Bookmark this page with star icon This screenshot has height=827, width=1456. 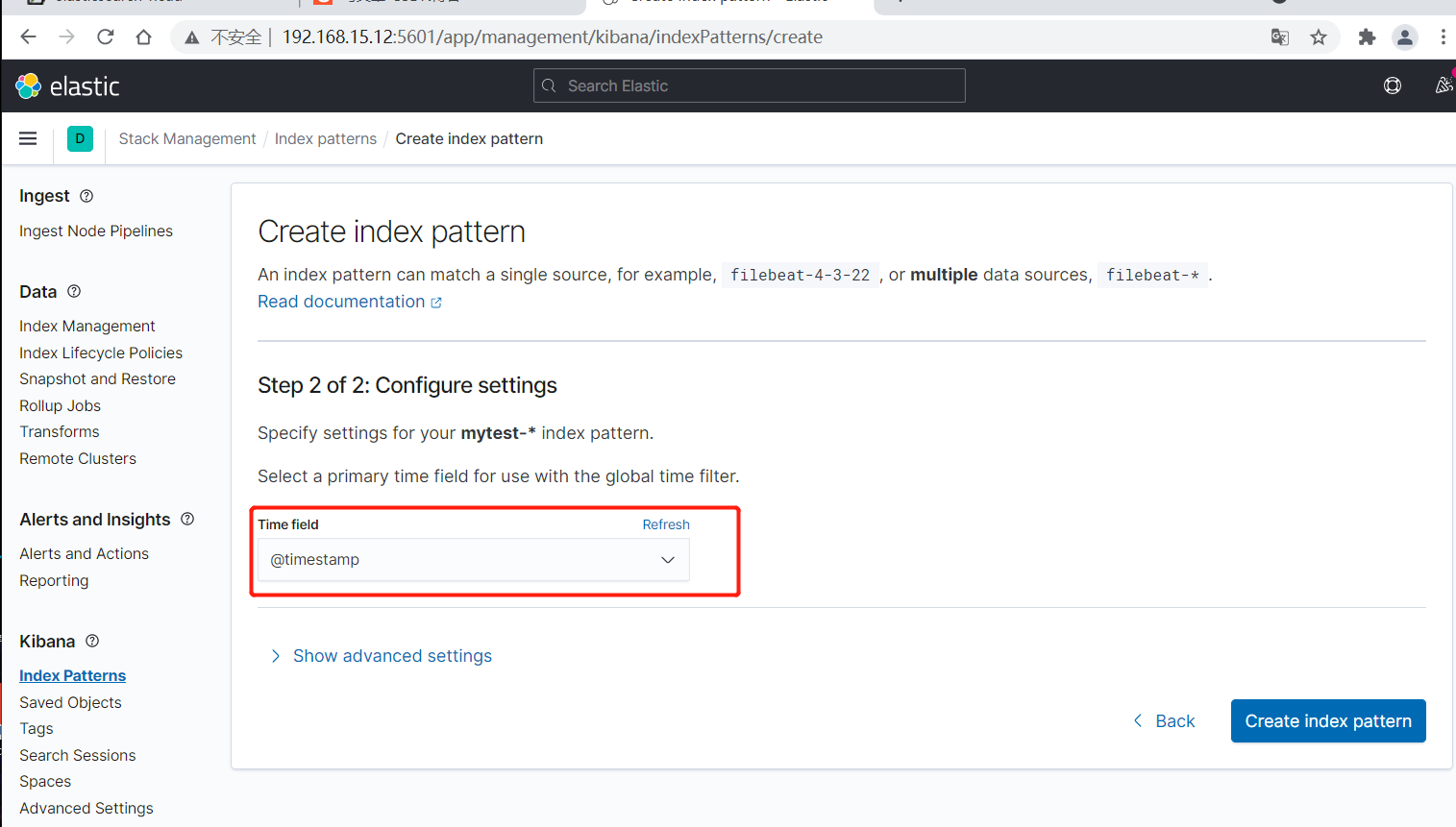[x=1319, y=37]
